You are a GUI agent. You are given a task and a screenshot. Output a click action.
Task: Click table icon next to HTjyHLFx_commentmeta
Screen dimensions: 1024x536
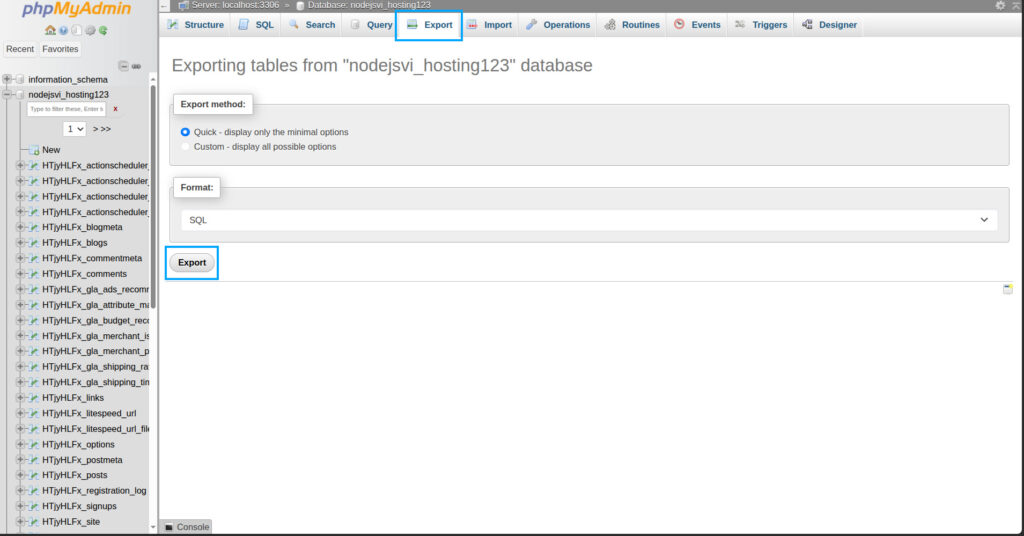[34, 259]
